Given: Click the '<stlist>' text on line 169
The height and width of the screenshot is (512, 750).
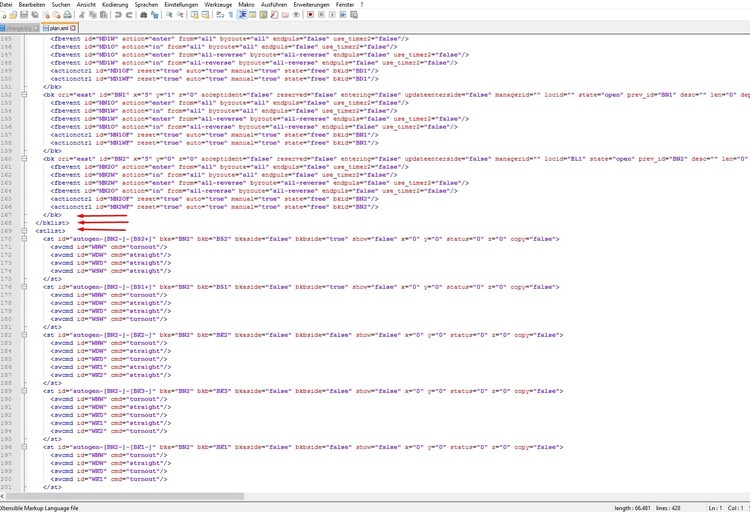Looking at the screenshot, I should click(x=50, y=231).
